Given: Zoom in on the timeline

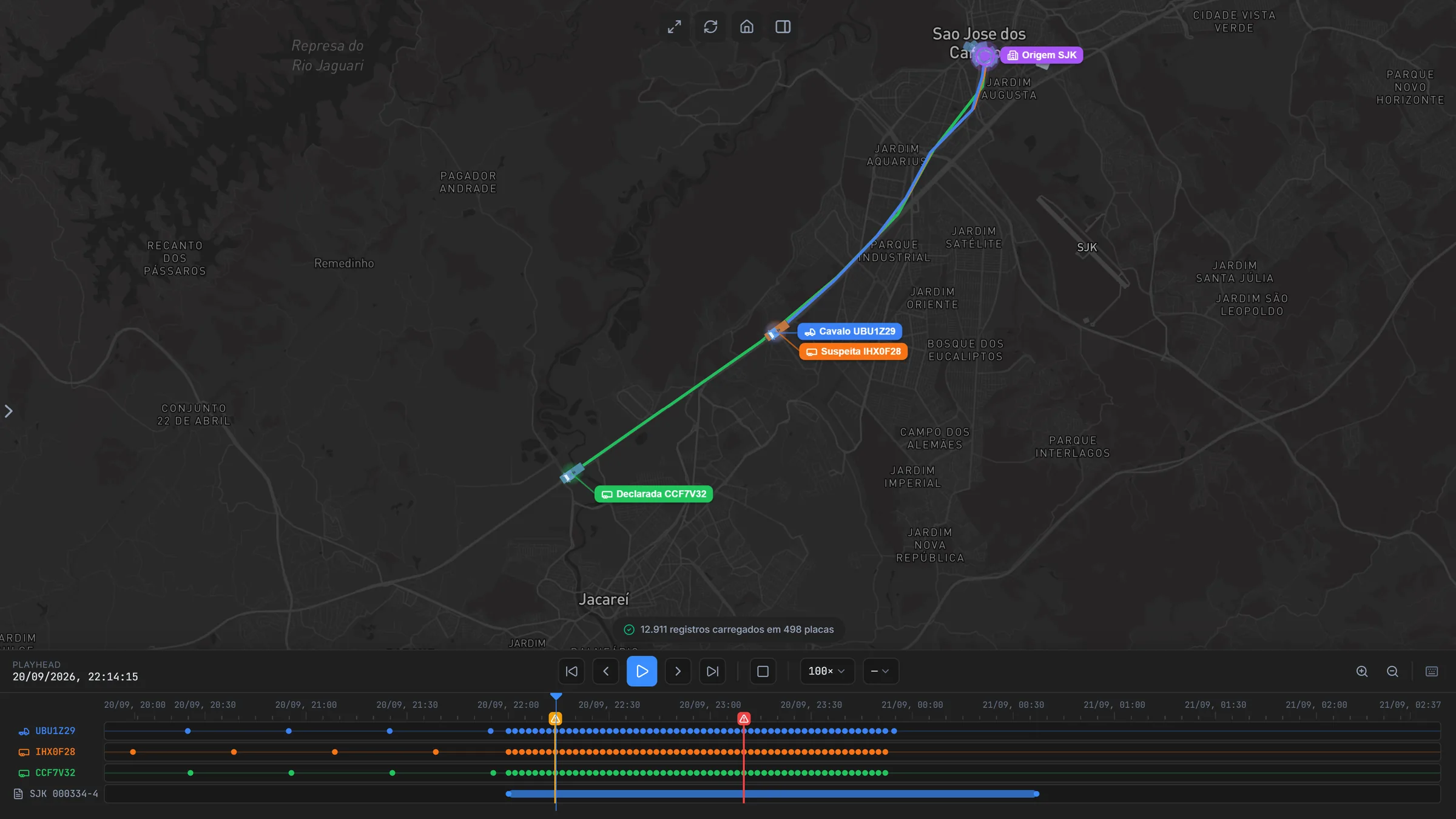Looking at the screenshot, I should [1362, 671].
